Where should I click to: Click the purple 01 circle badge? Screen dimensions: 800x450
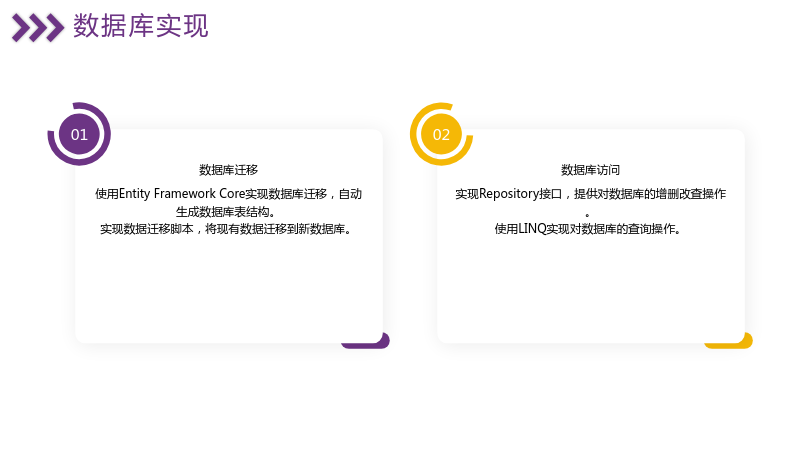(x=79, y=134)
